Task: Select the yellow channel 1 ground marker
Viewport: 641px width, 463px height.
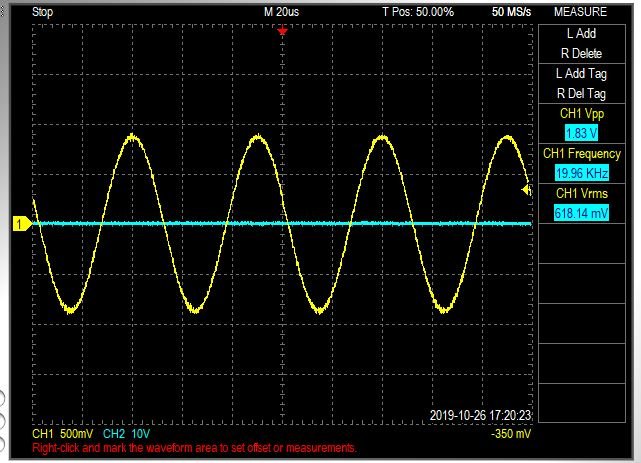Action: click(22, 224)
